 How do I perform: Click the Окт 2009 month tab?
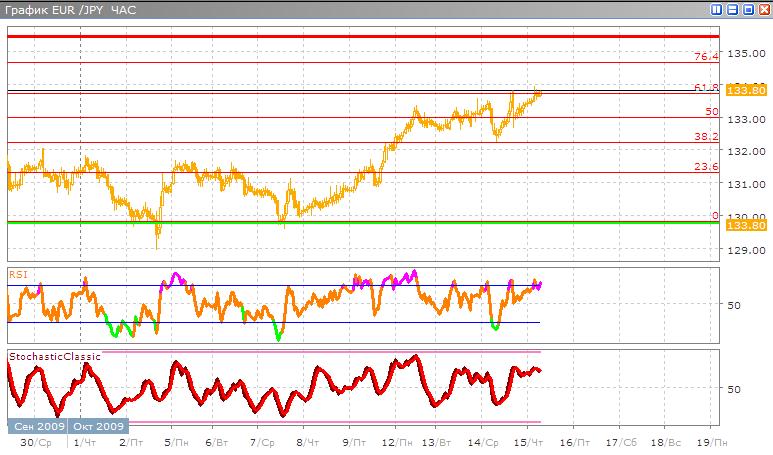[x=93, y=426]
